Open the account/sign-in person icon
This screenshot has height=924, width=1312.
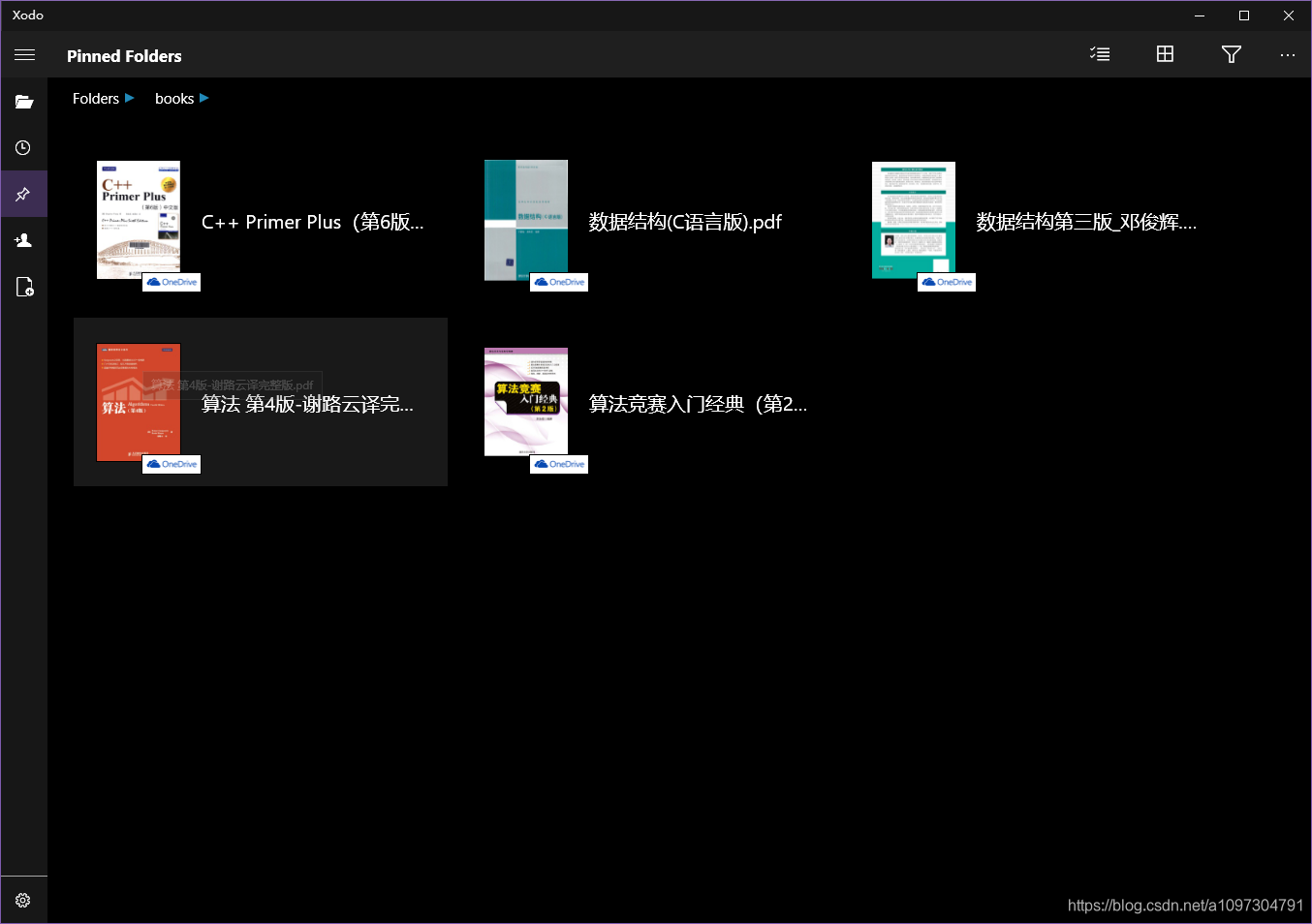23,240
